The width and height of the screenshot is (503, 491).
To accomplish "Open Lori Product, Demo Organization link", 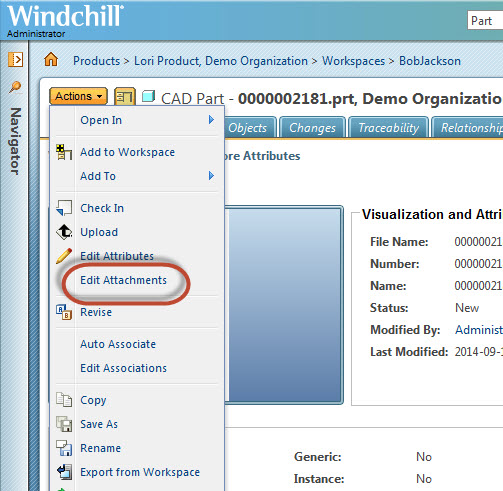I will click(x=221, y=61).
